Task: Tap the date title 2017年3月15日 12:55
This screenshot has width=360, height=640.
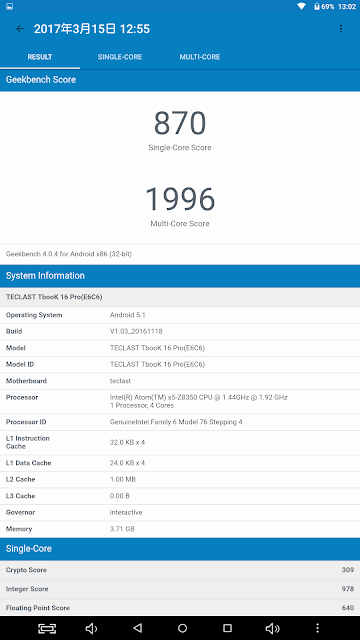Action: (92, 29)
